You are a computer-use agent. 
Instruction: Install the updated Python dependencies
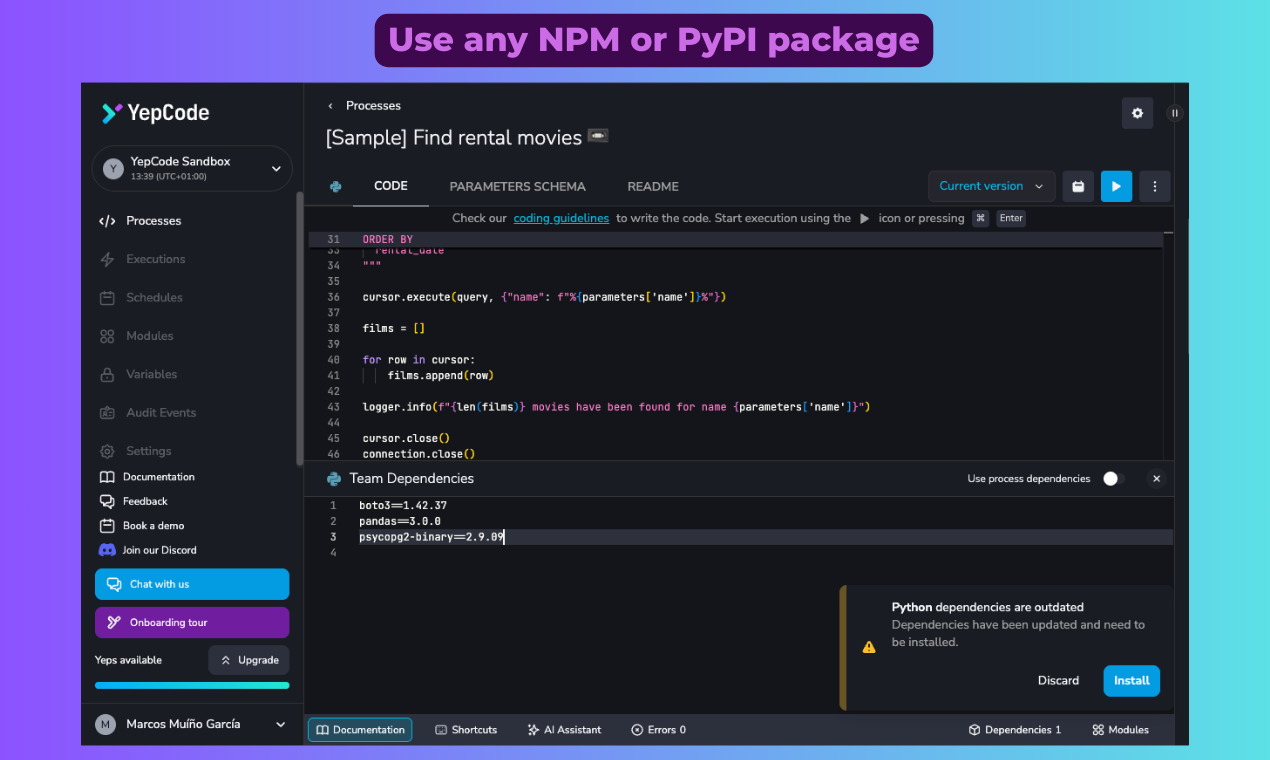(x=1131, y=681)
